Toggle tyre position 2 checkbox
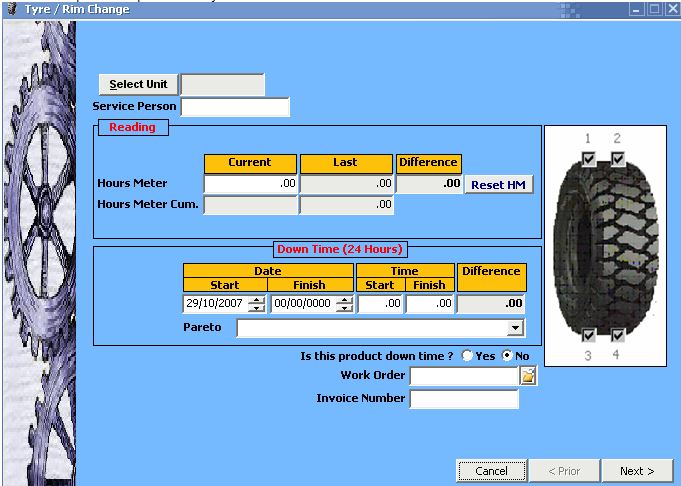The width and height of the screenshot is (681, 486). click(618, 159)
